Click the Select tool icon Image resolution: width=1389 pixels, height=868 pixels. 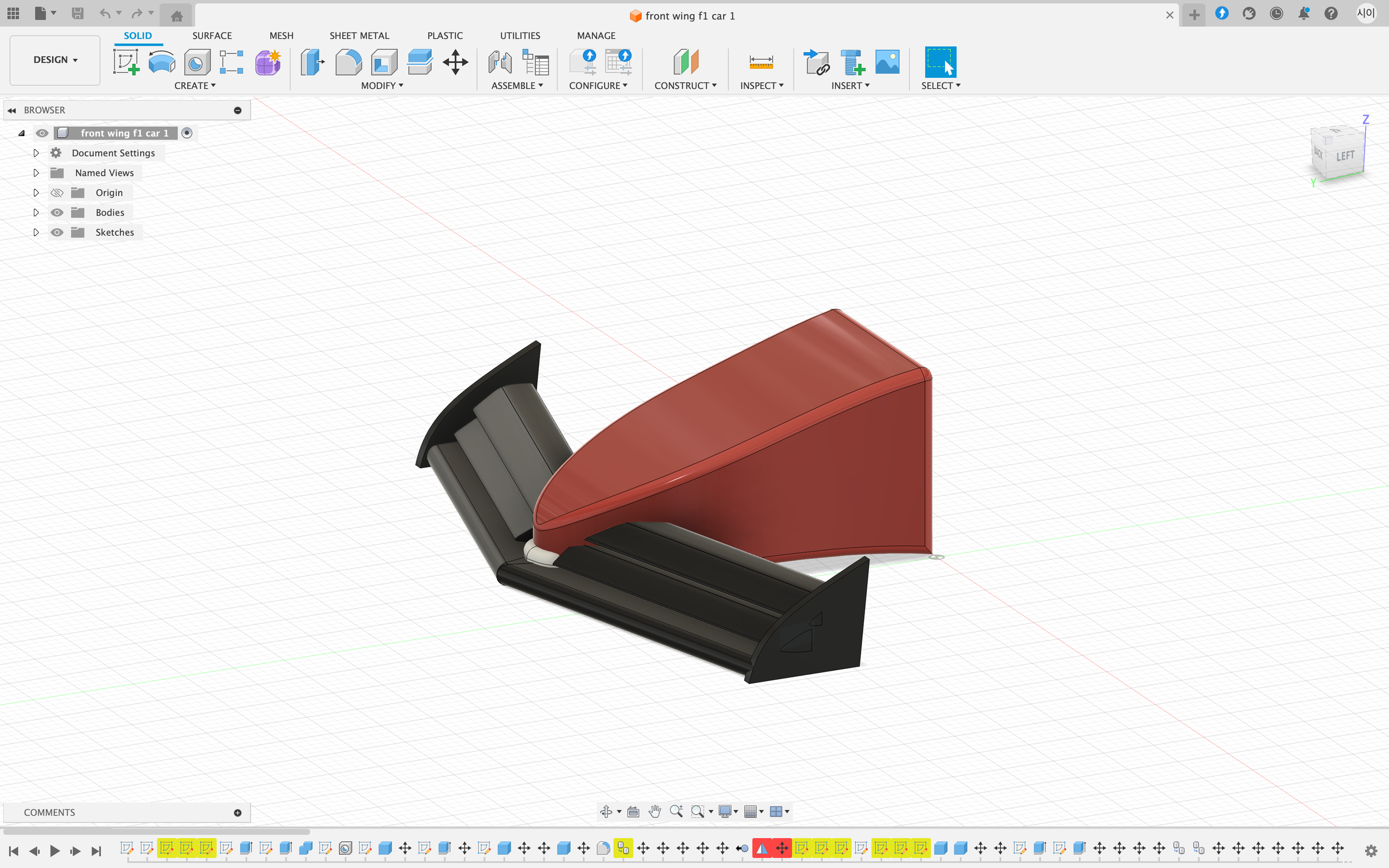point(940,62)
